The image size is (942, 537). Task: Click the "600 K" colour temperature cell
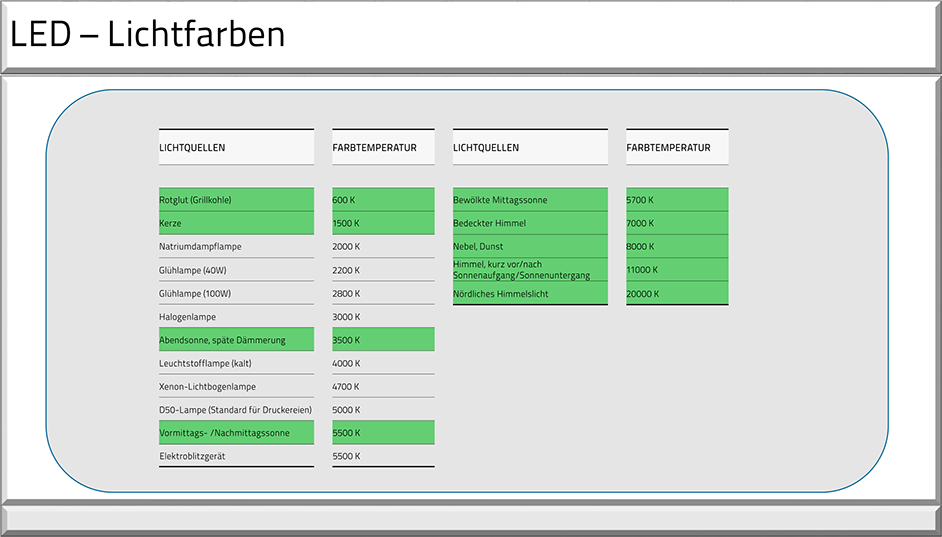383,200
